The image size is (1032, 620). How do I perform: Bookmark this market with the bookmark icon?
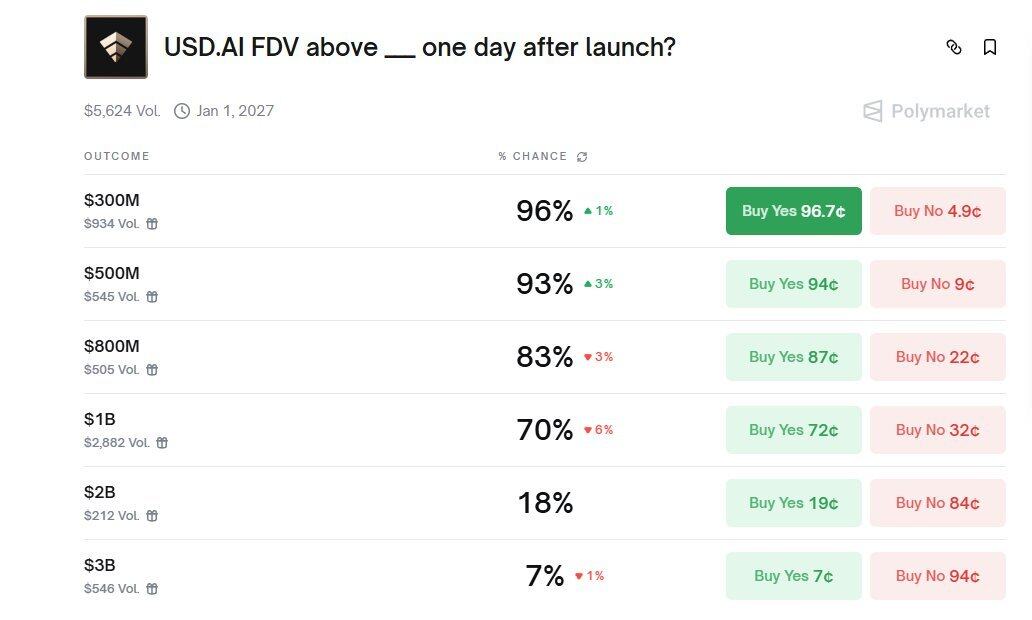990,47
